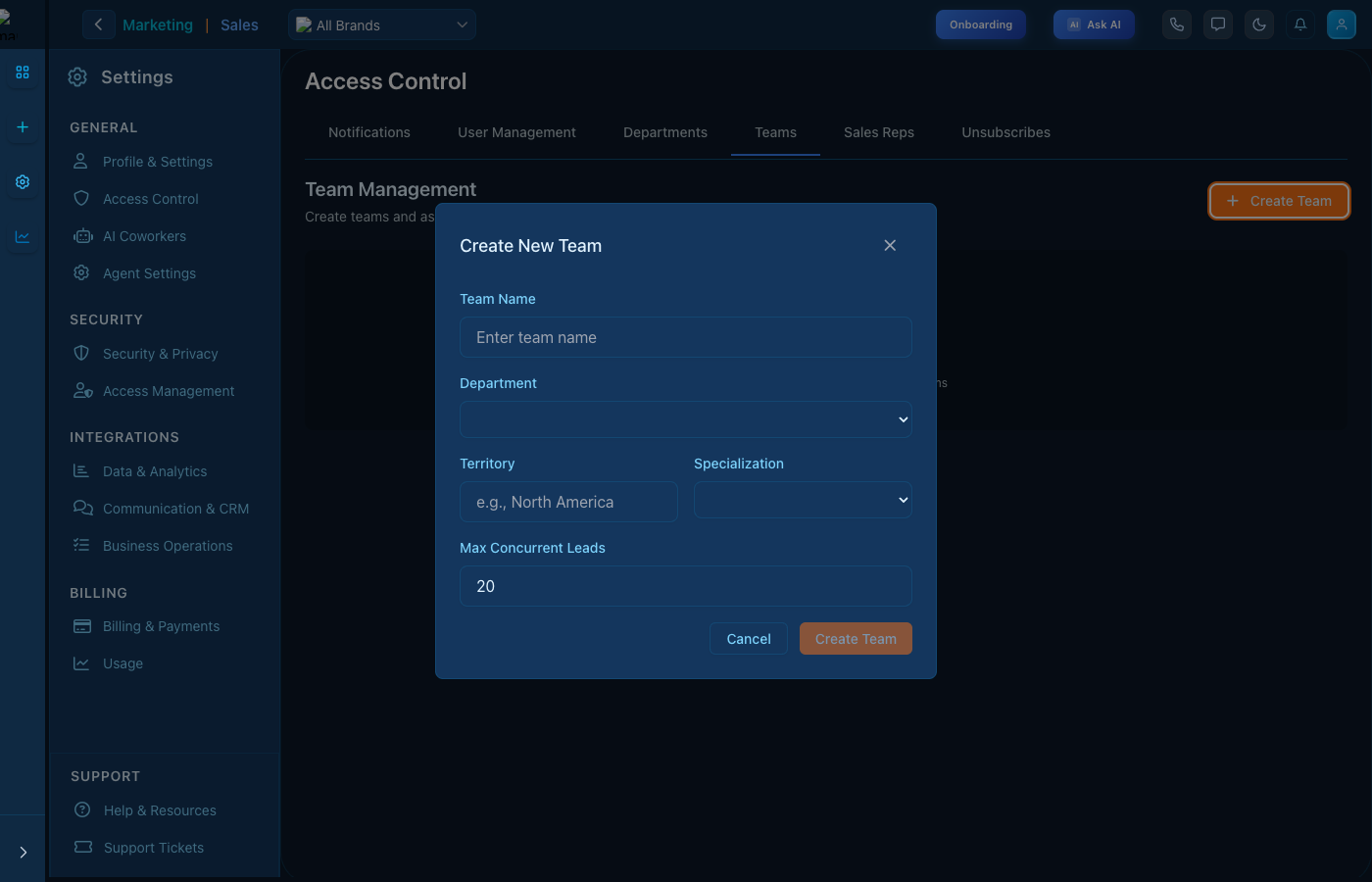Image resolution: width=1372 pixels, height=882 pixels.
Task: Focus the Team Name input field
Action: (686, 337)
